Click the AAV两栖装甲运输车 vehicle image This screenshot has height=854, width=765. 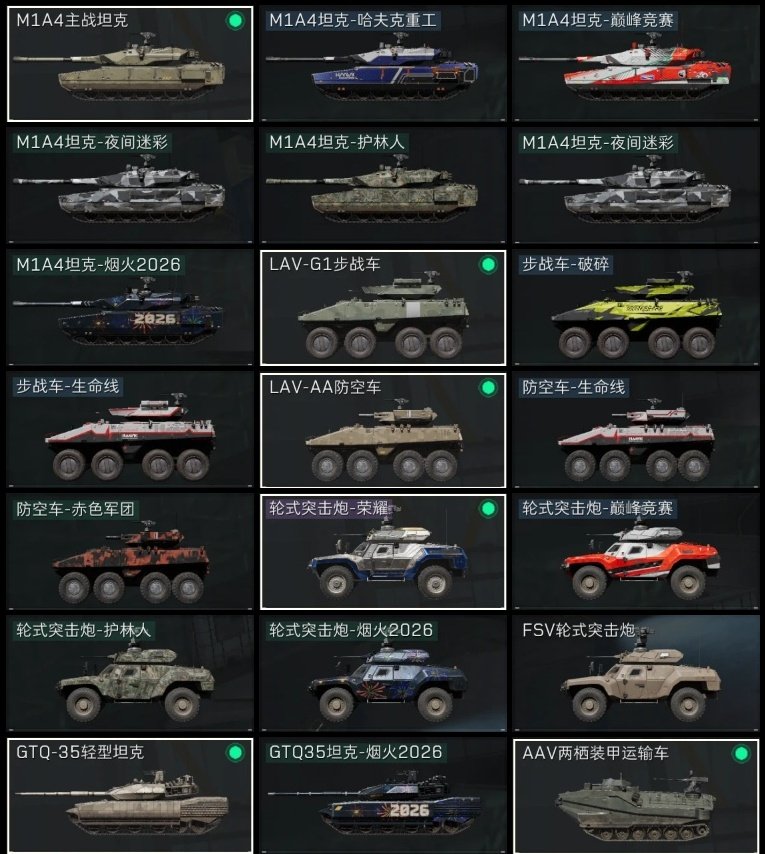click(636, 805)
